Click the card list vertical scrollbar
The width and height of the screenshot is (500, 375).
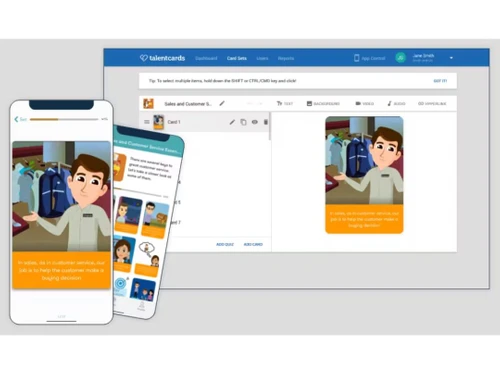click(x=270, y=127)
